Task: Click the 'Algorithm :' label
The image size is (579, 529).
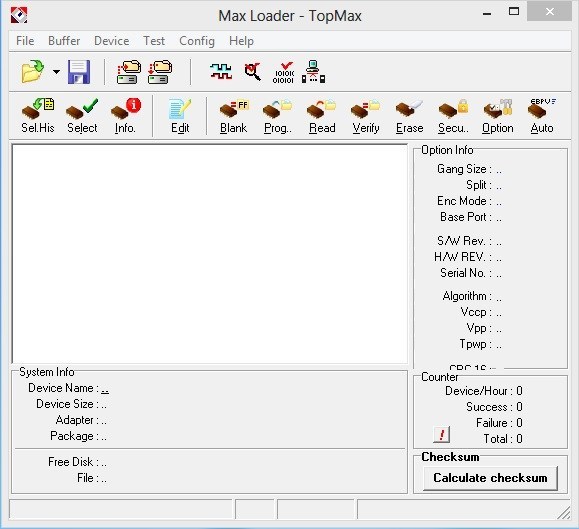Action: [x=467, y=296]
